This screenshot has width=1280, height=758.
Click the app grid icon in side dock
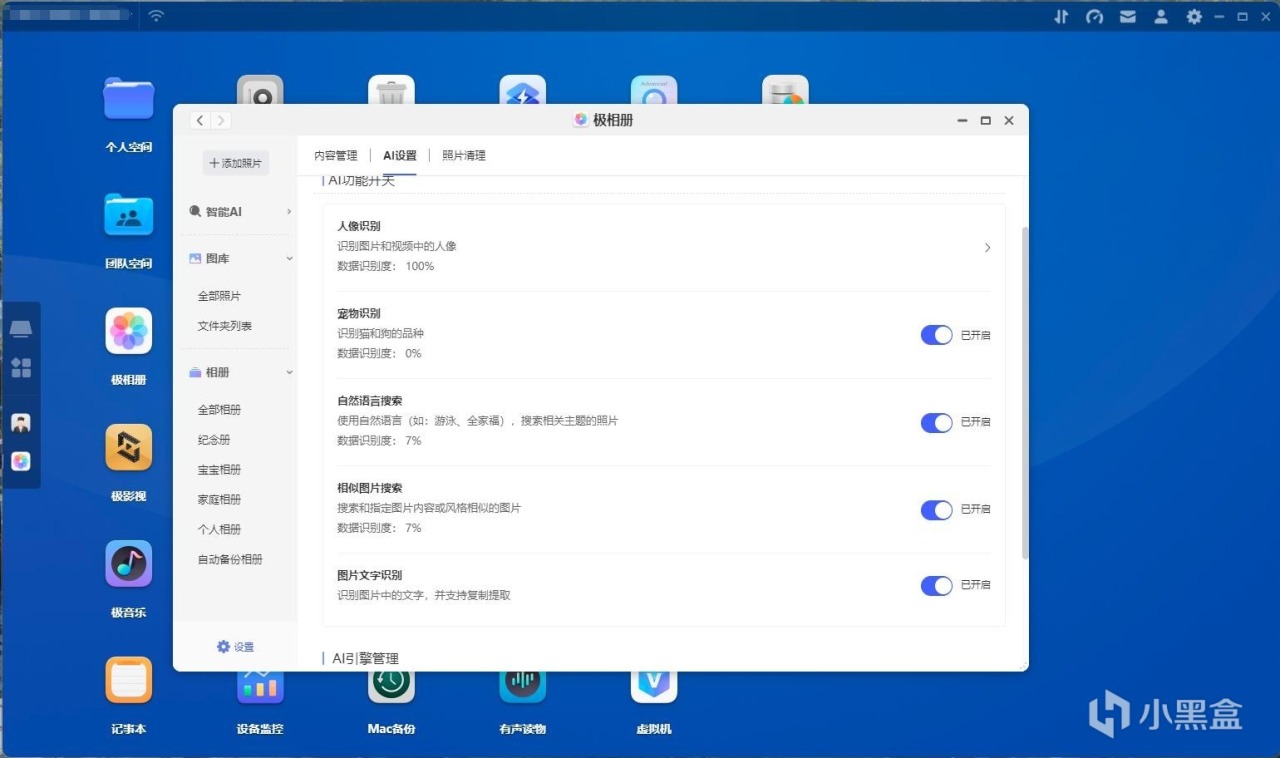coord(21,367)
